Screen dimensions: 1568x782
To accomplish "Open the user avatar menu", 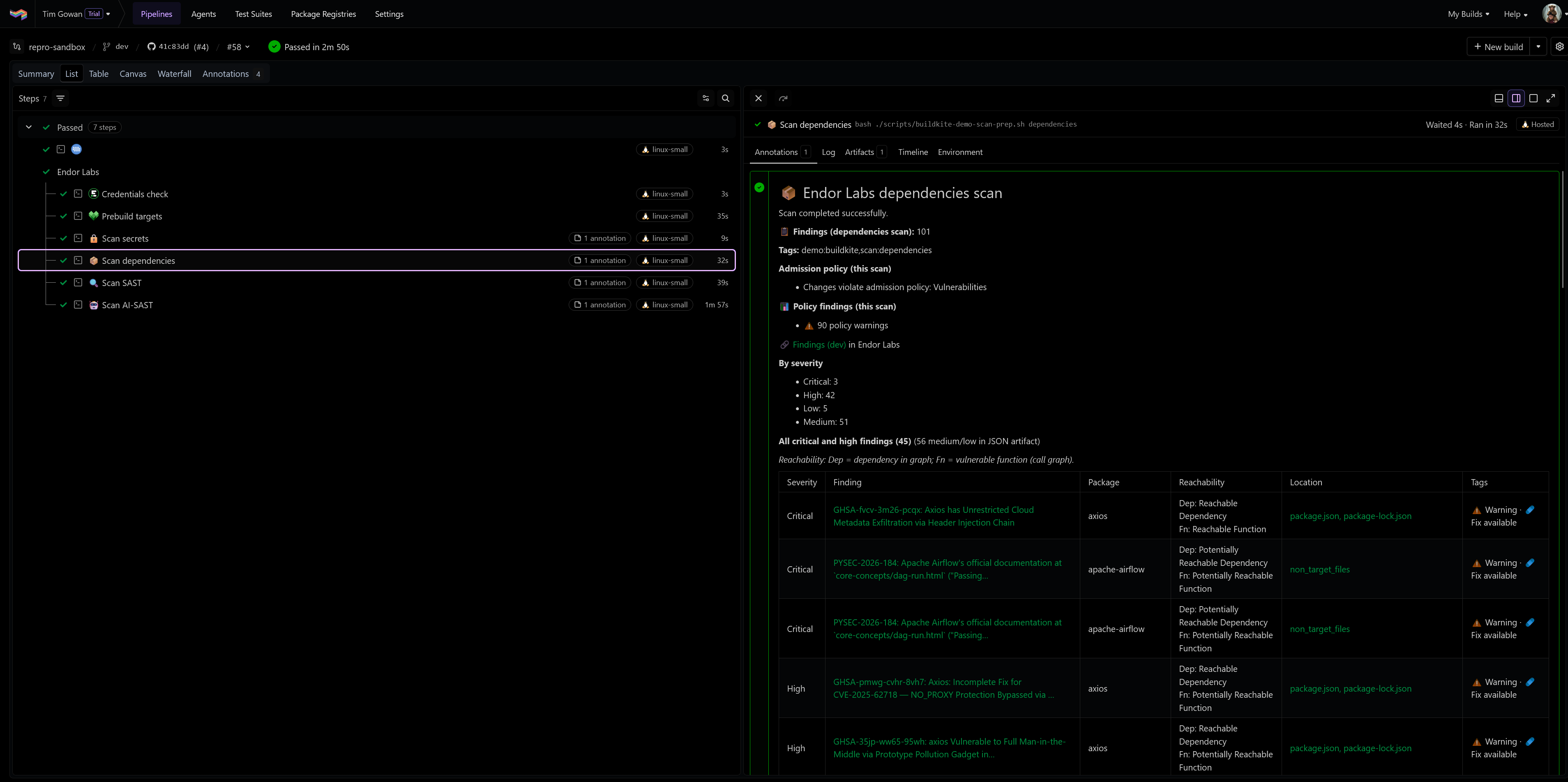I will (x=1551, y=14).
